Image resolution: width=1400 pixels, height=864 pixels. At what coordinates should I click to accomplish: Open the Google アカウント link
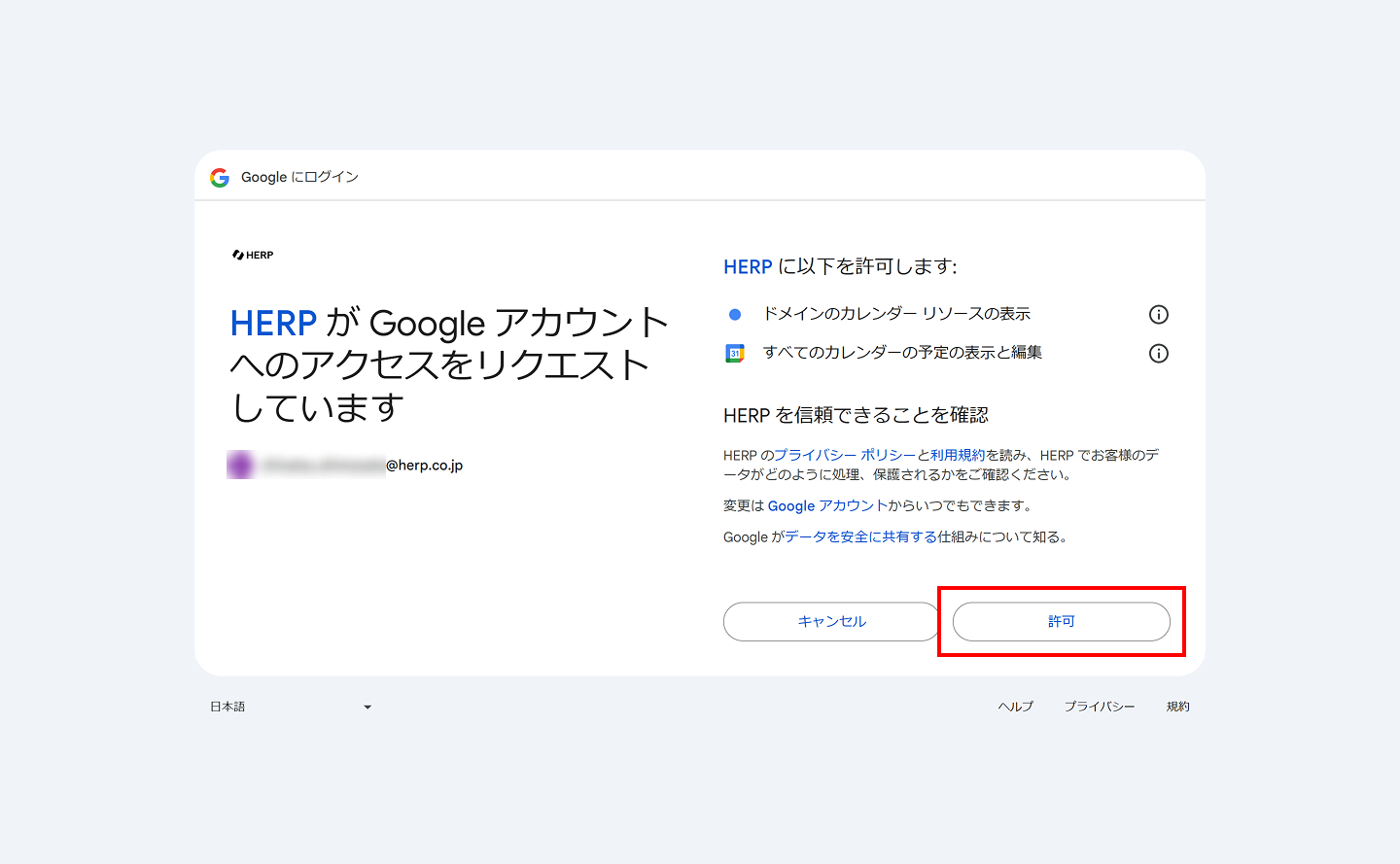pyautogui.click(x=827, y=505)
